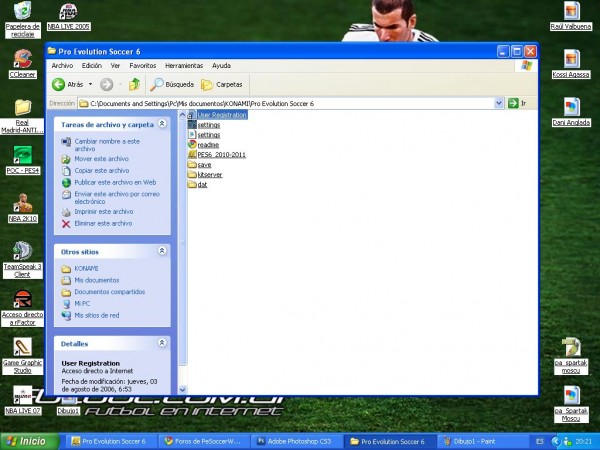Open Acceso directo a rFactor icon
The width and height of the screenshot is (600, 450).
23,308
